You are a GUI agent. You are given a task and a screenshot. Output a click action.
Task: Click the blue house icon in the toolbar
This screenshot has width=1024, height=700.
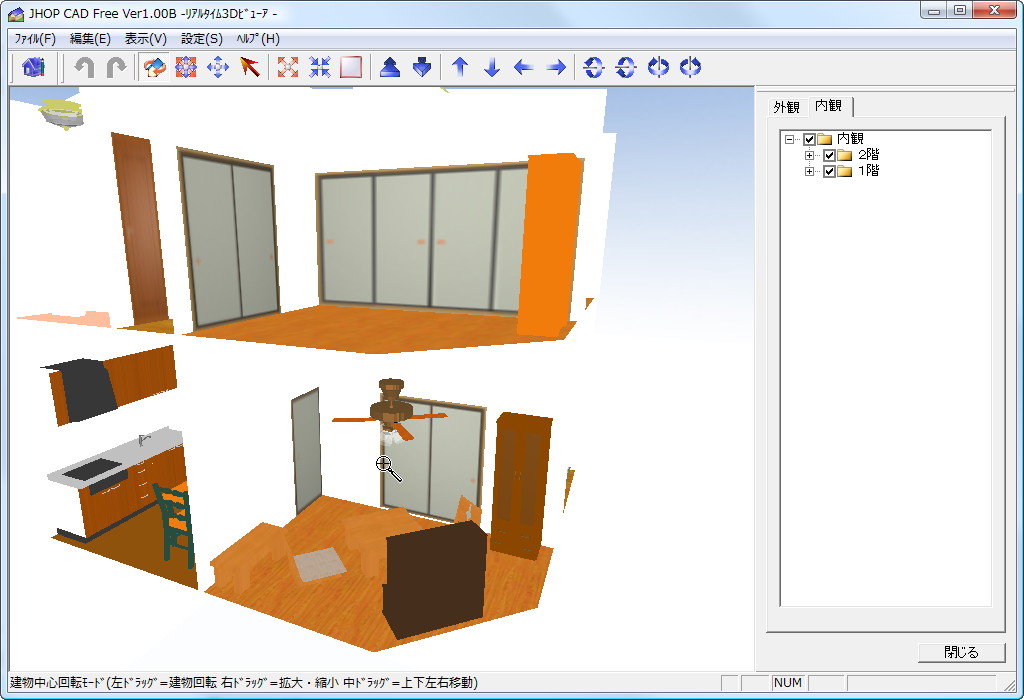(33, 67)
